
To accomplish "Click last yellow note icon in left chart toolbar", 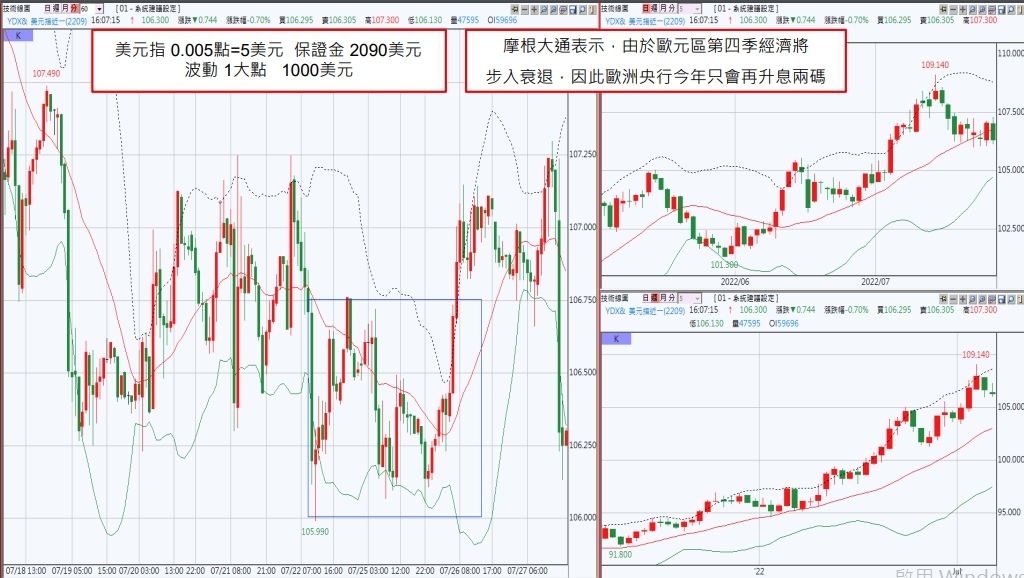I will pyautogui.click(x=592, y=9).
